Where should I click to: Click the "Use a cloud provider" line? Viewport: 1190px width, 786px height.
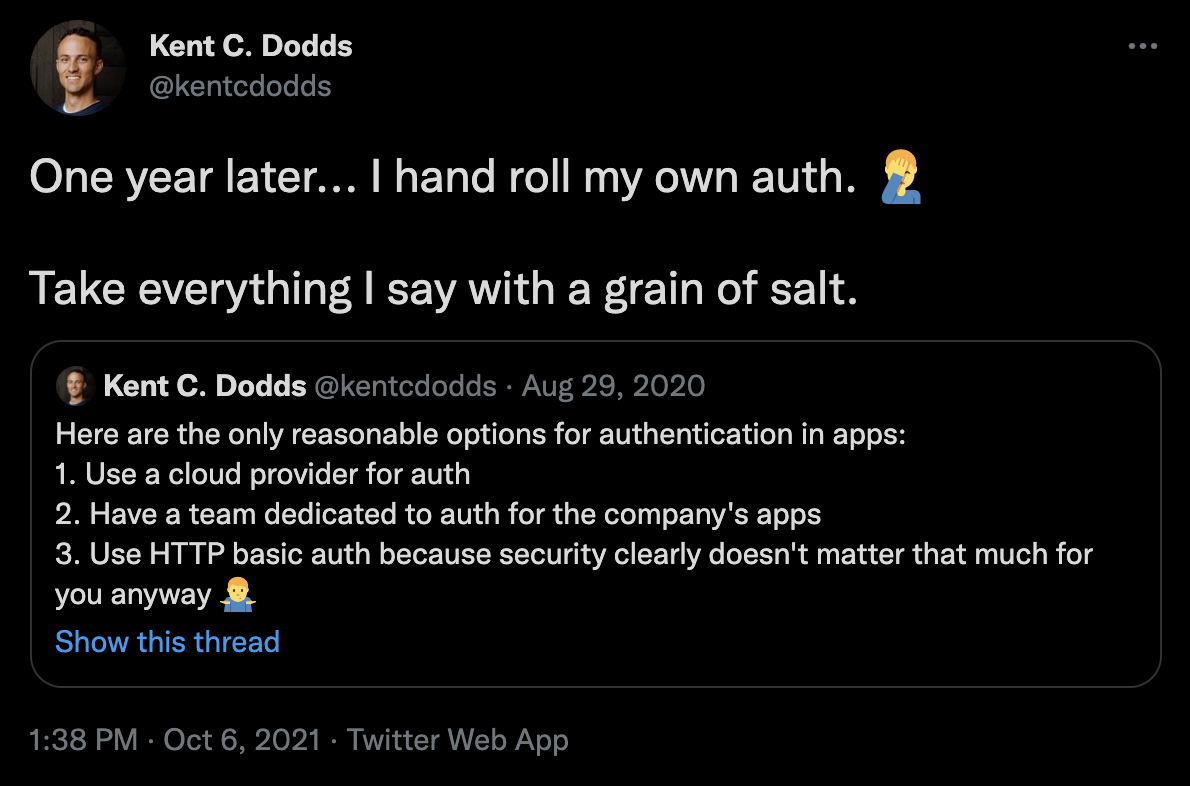click(263, 474)
